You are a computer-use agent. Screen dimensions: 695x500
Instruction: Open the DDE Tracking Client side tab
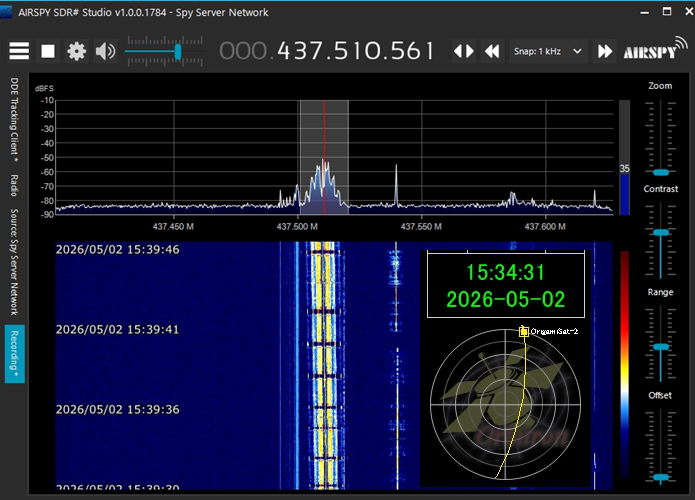(x=14, y=120)
